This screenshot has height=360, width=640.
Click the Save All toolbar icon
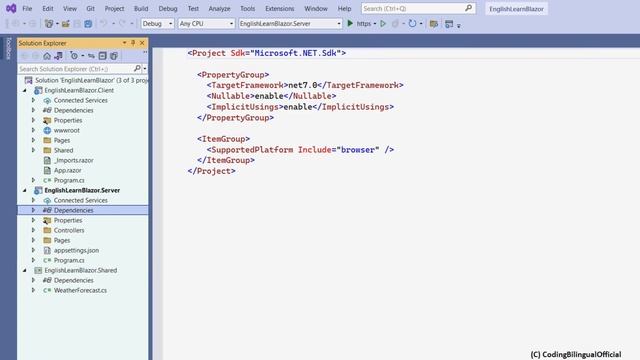(88, 24)
